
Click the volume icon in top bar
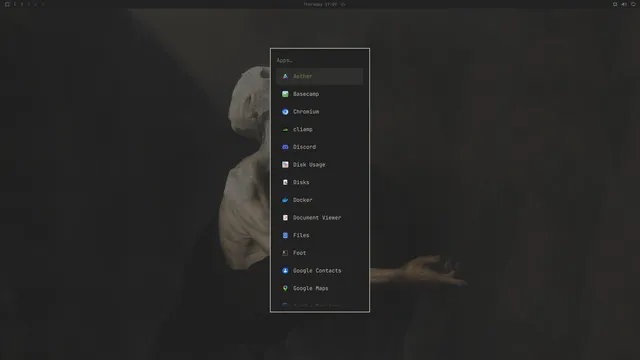pos(624,4)
